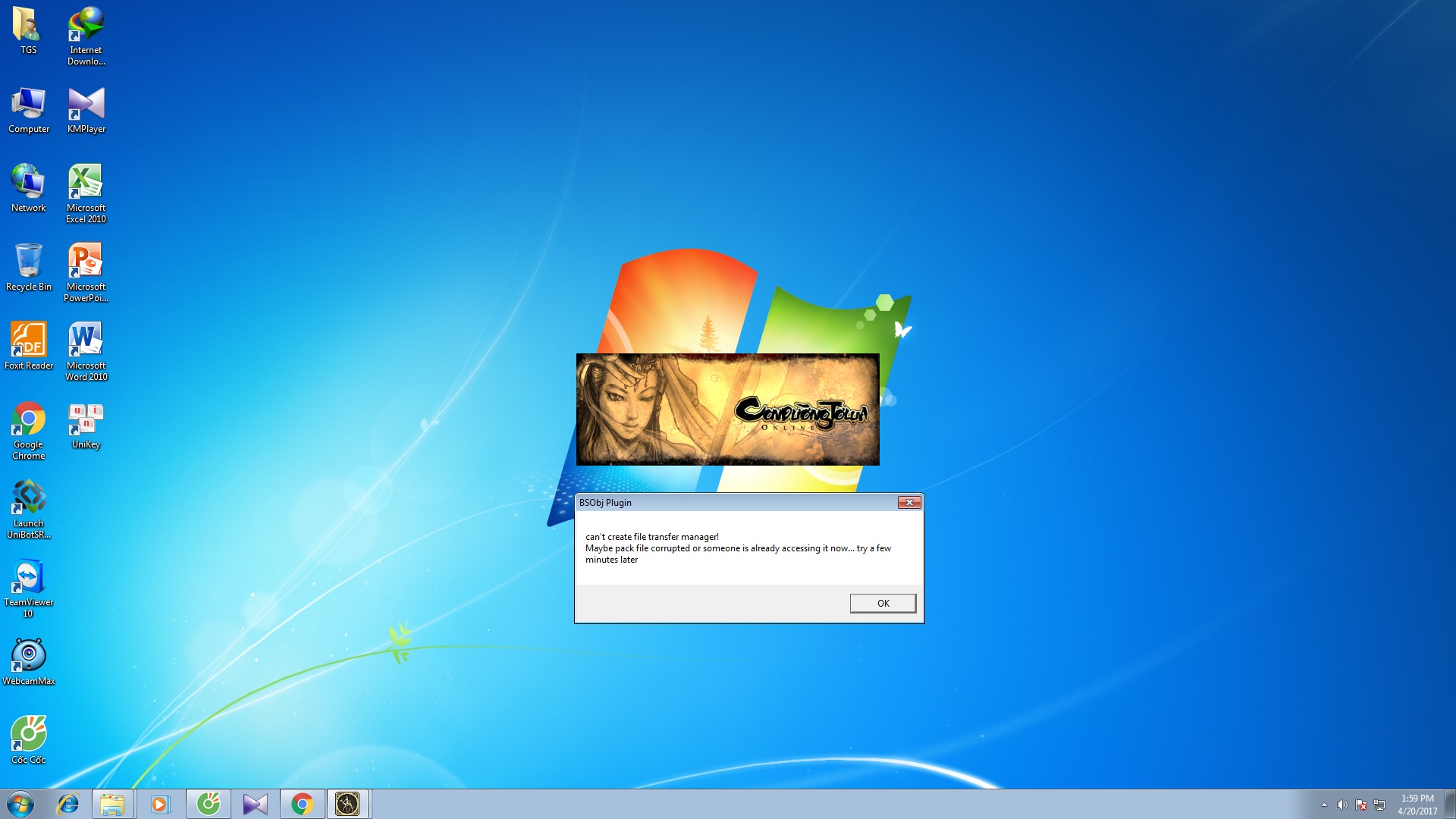The height and width of the screenshot is (819, 1456).
Task: Open Windows Media Player from taskbar
Action: (x=160, y=804)
